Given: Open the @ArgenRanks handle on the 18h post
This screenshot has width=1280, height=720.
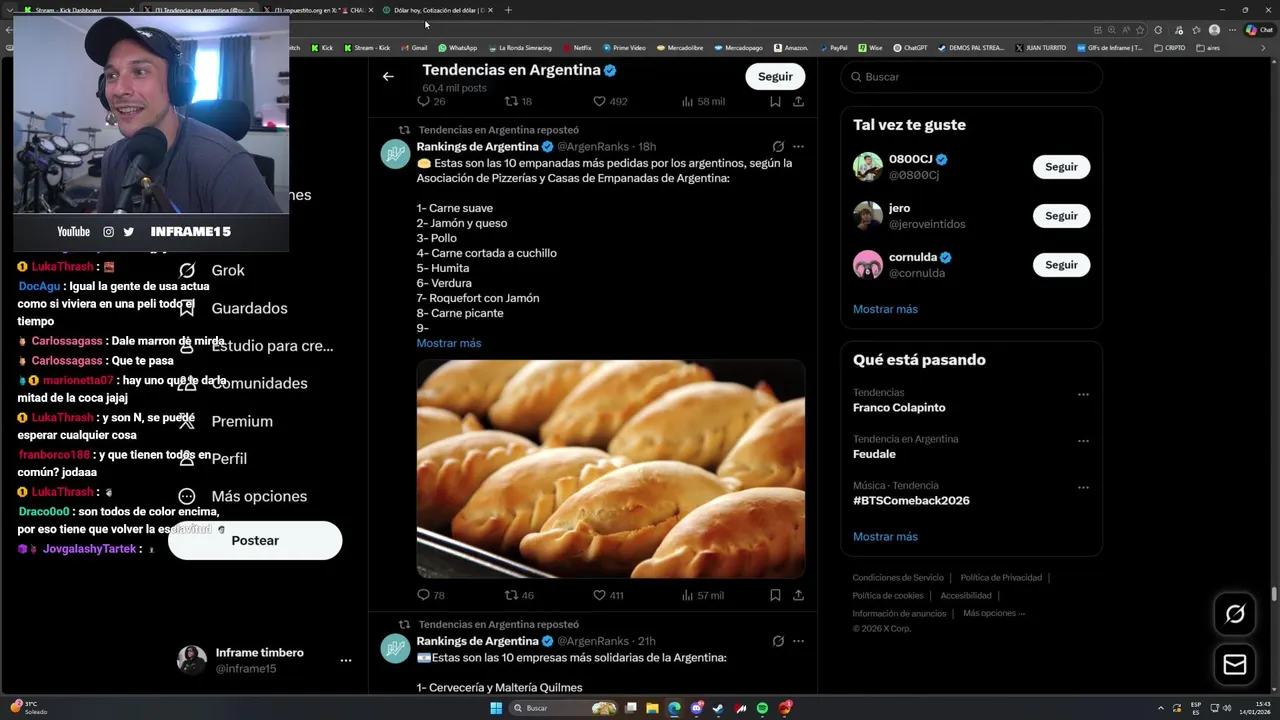Looking at the screenshot, I should point(593,147).
